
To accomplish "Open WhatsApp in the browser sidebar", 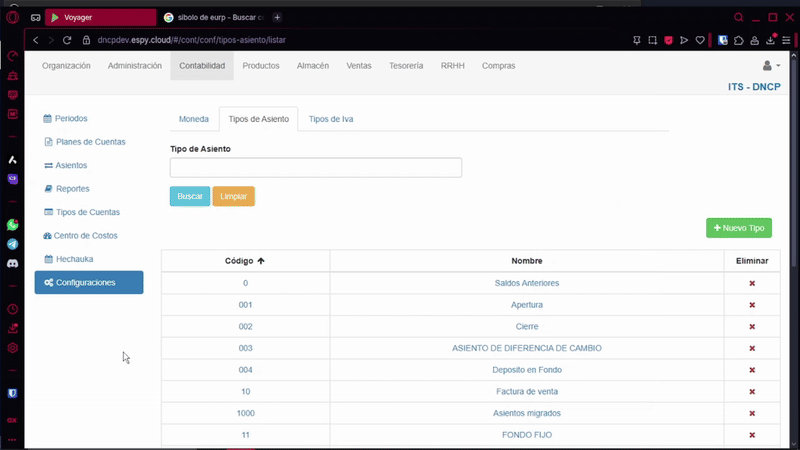I will [x=13, y=225].
